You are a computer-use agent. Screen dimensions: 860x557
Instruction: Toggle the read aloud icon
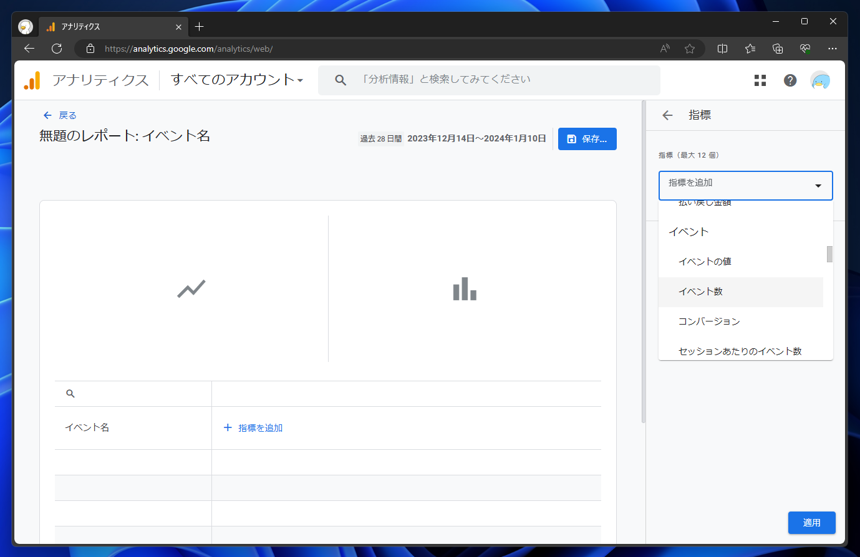(665, 49)
